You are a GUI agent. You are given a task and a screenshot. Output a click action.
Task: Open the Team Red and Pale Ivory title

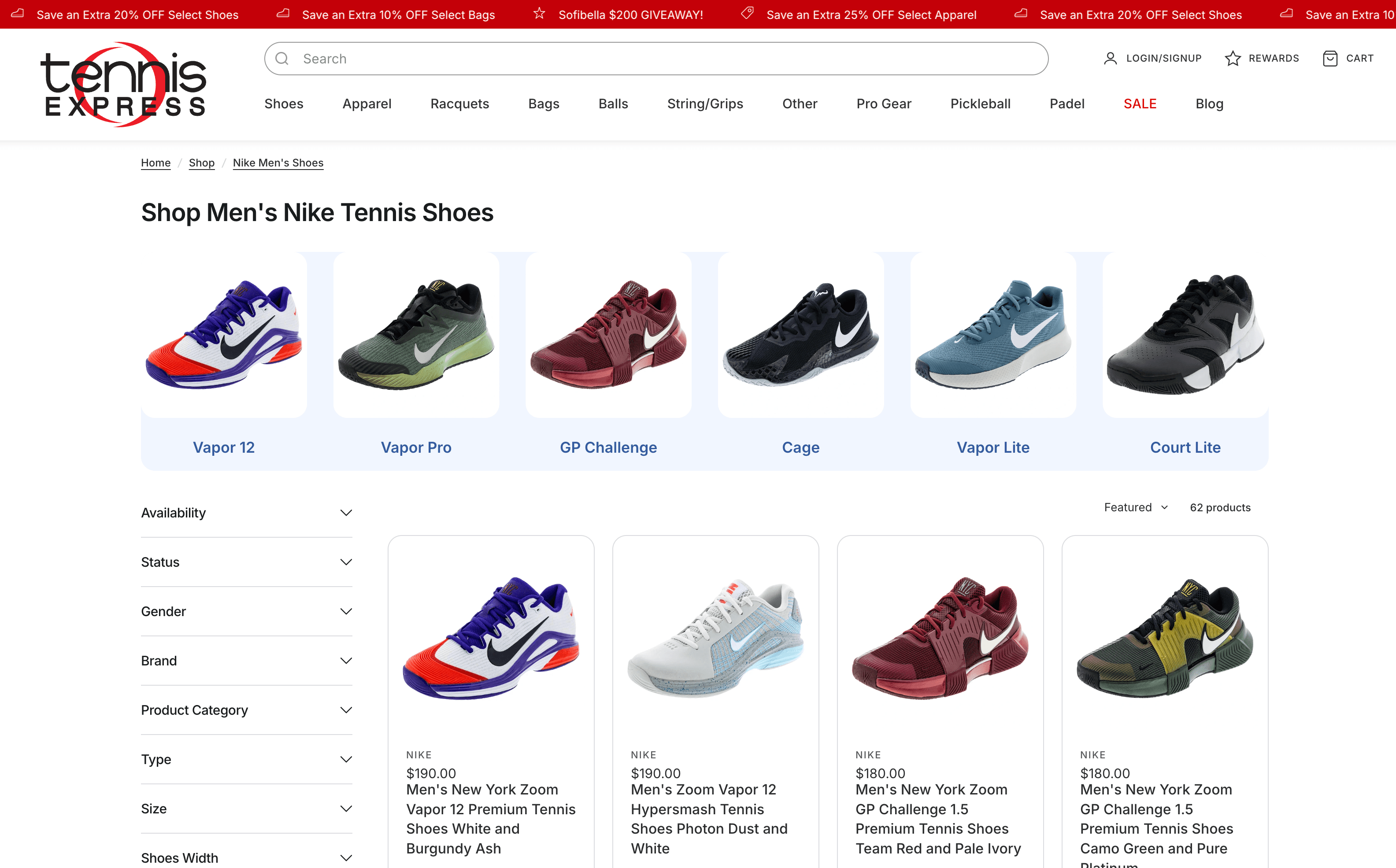[938, 819]
